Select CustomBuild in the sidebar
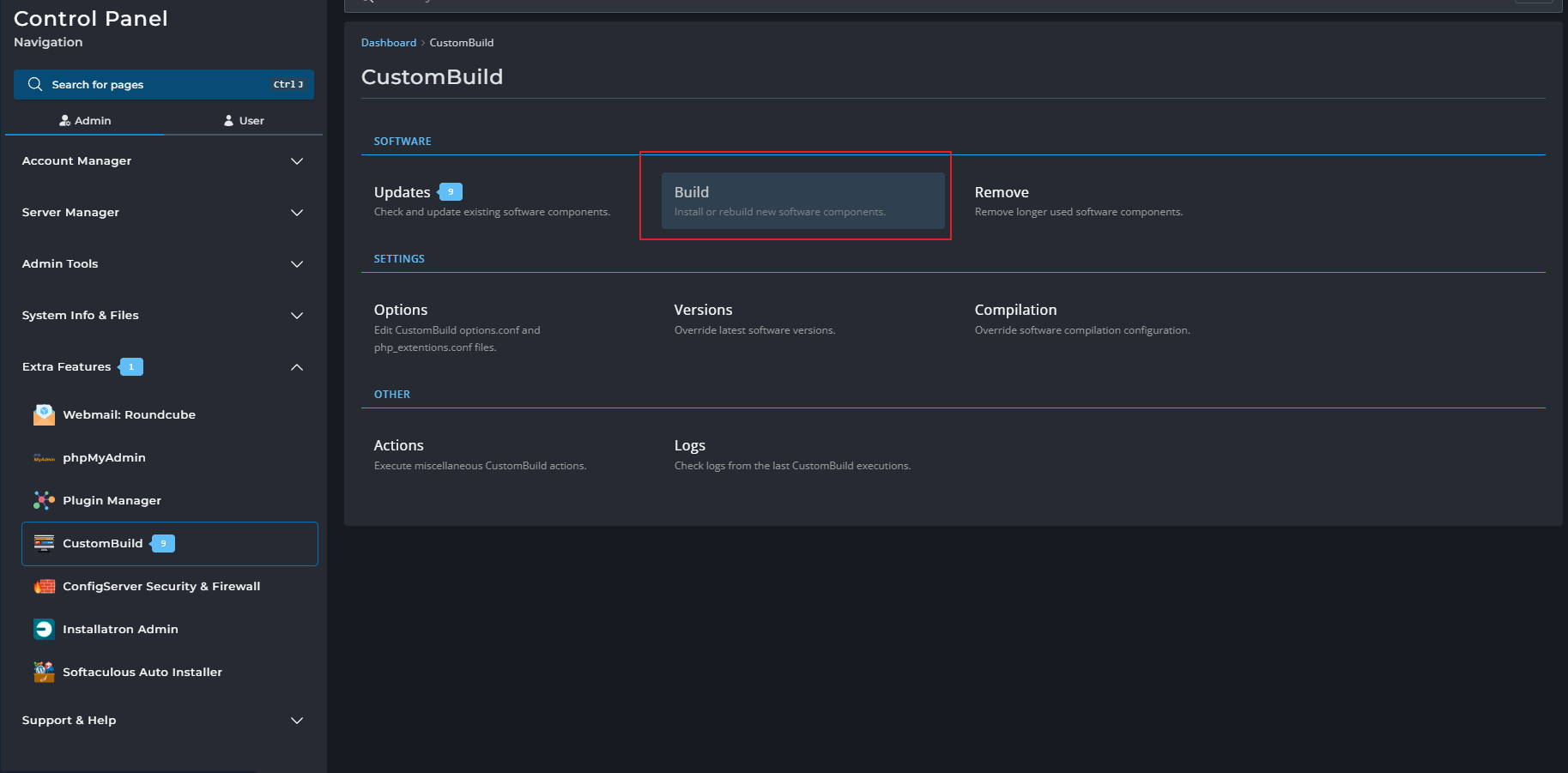 click(x=170, y=544)
